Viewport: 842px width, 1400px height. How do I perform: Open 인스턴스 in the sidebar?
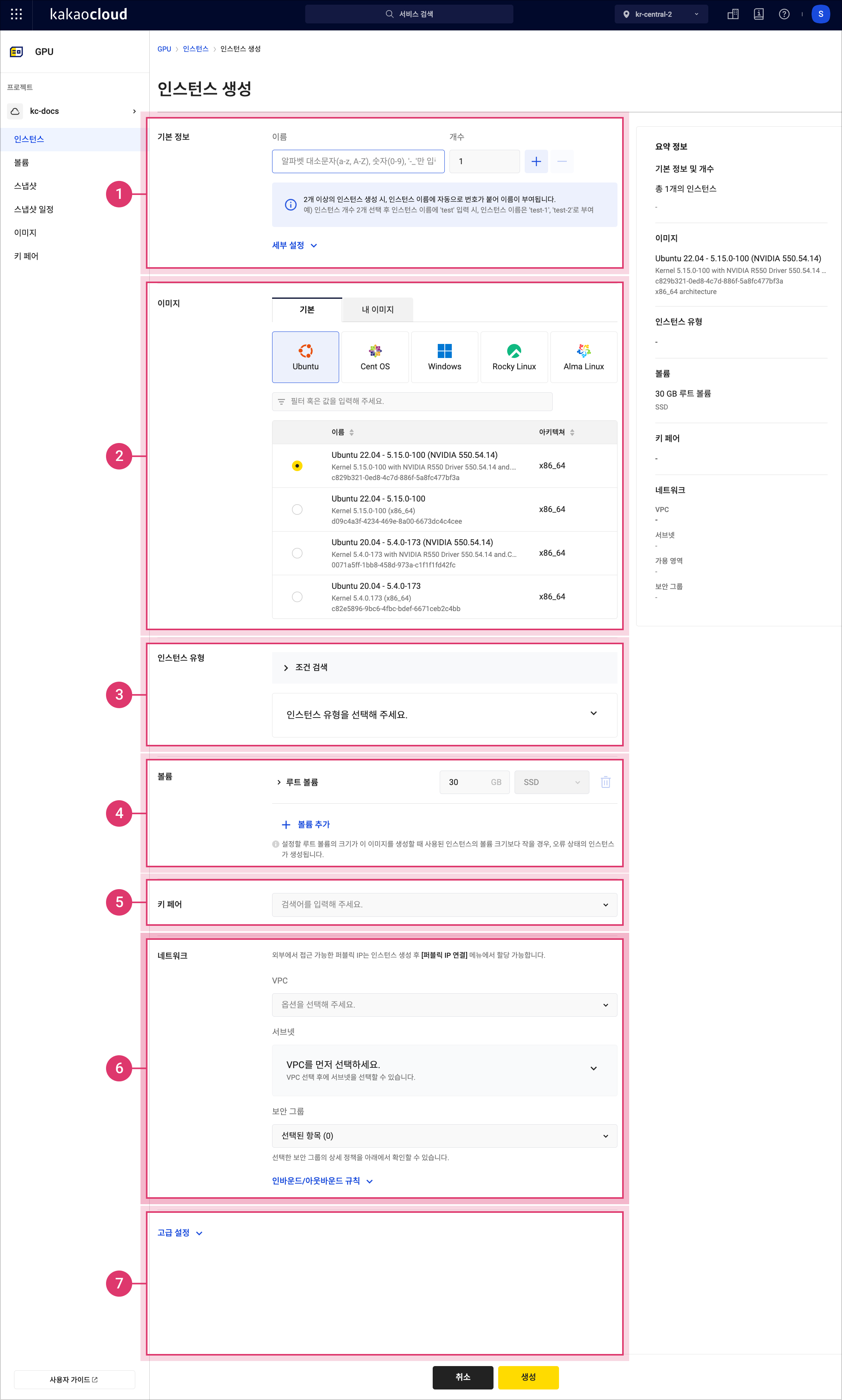[x=74, y=139]
